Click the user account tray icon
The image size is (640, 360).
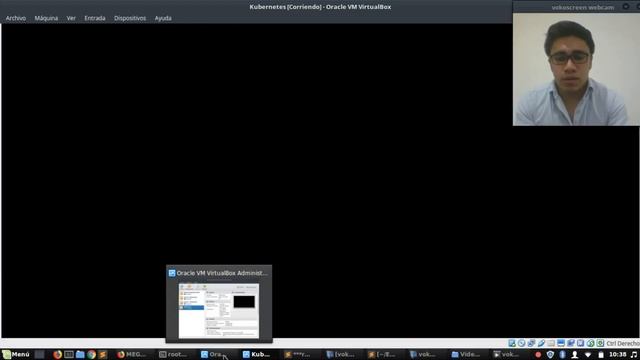coord(575,355)
